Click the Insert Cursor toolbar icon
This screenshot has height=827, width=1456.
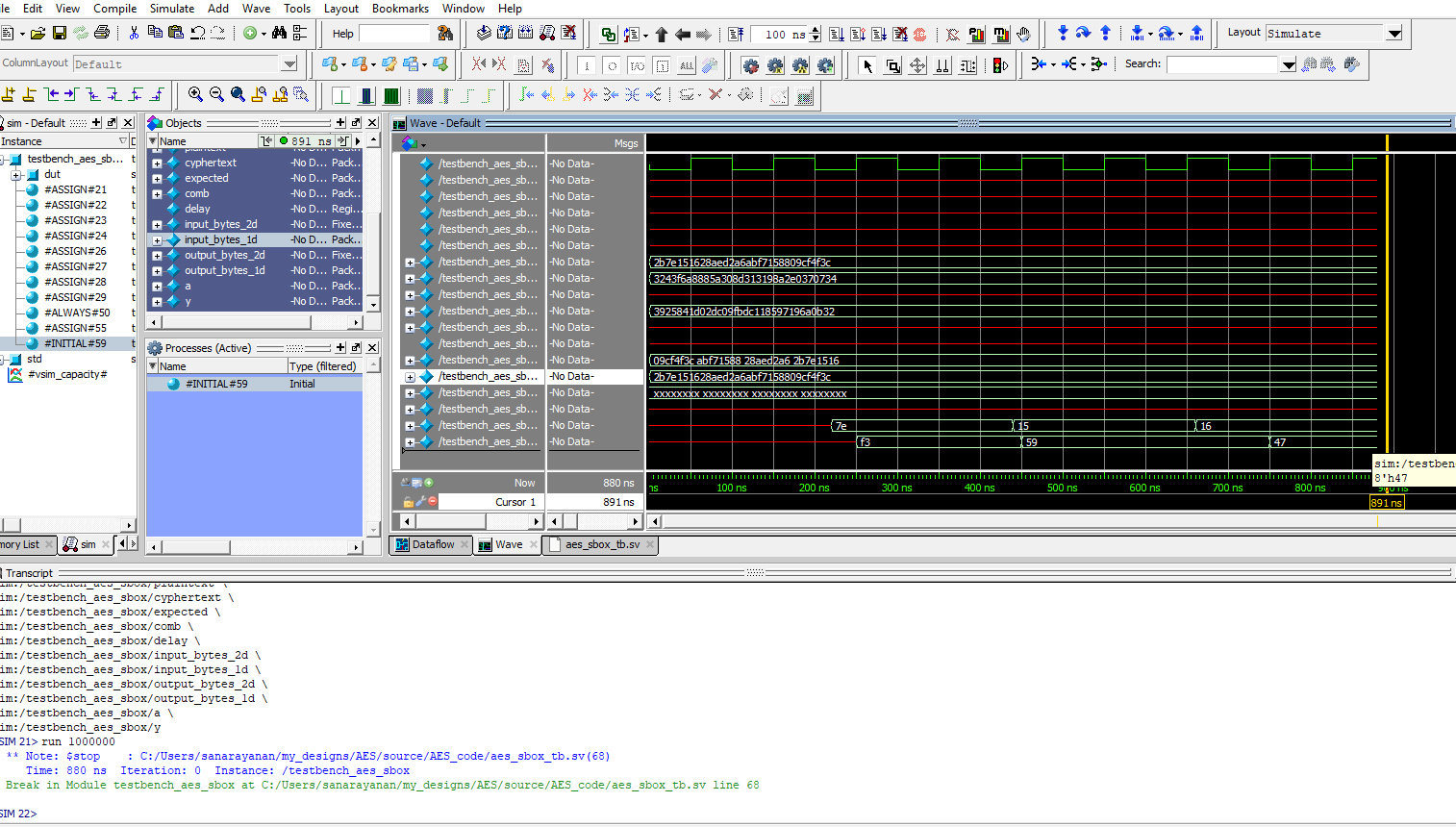(9, 94)
